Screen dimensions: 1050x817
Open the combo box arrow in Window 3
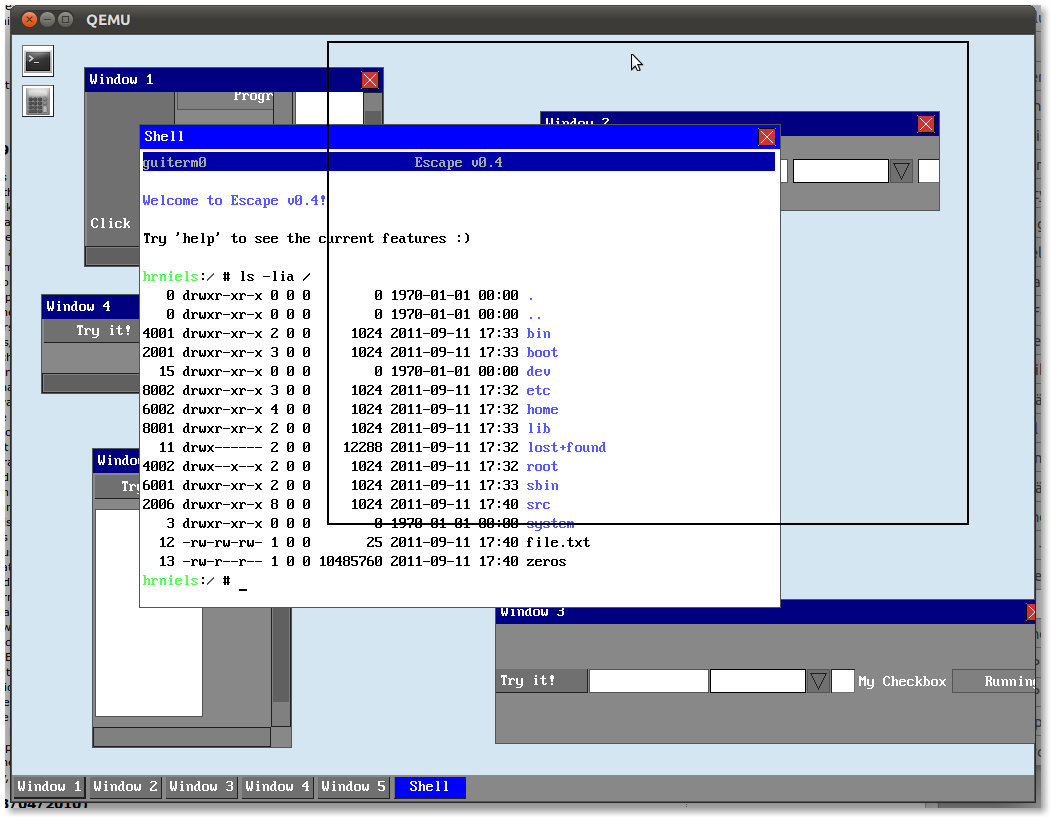818,681
